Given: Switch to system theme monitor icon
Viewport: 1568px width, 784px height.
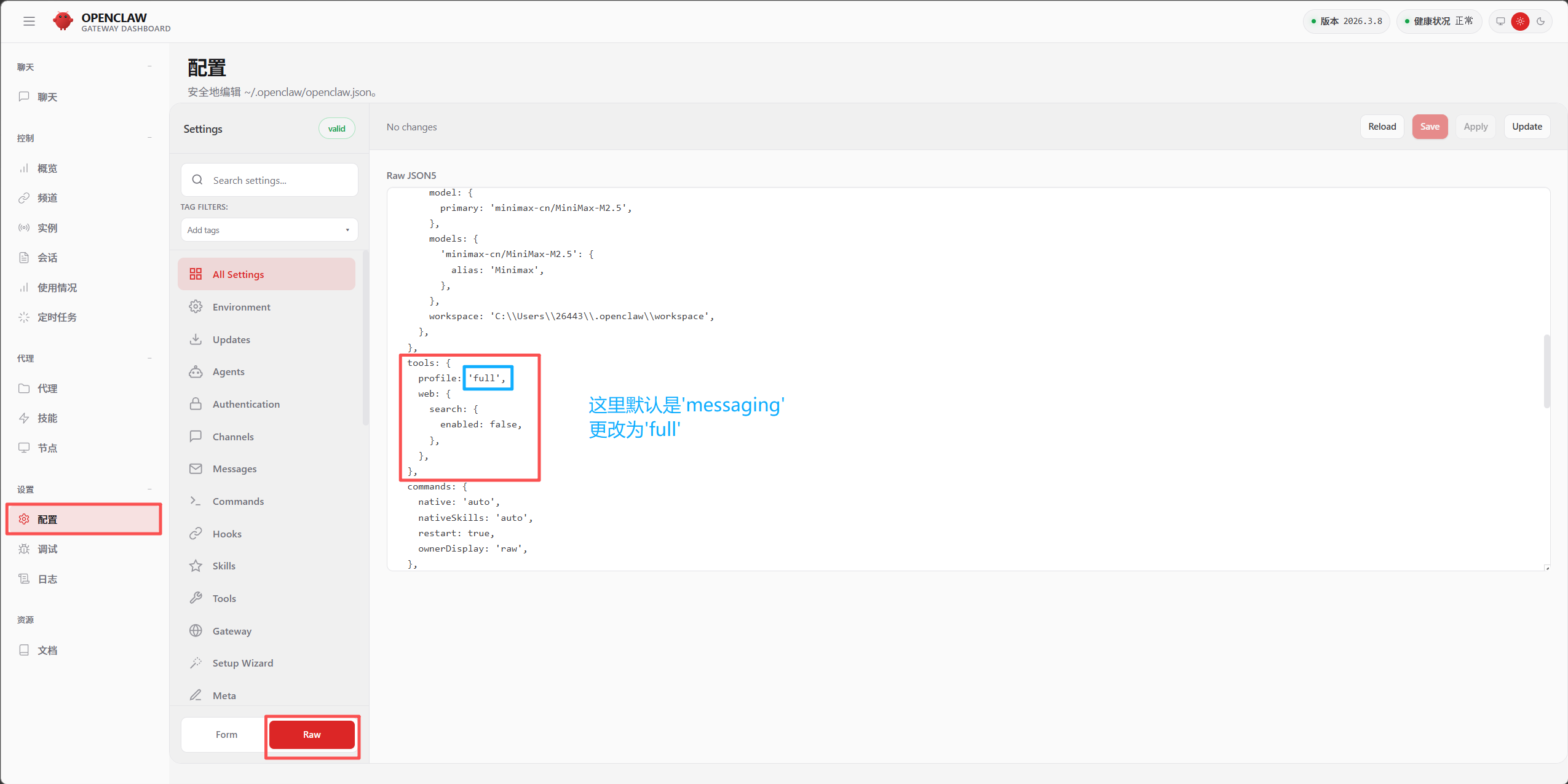Looking at the screenshot, I should [x=1500, y=22].
